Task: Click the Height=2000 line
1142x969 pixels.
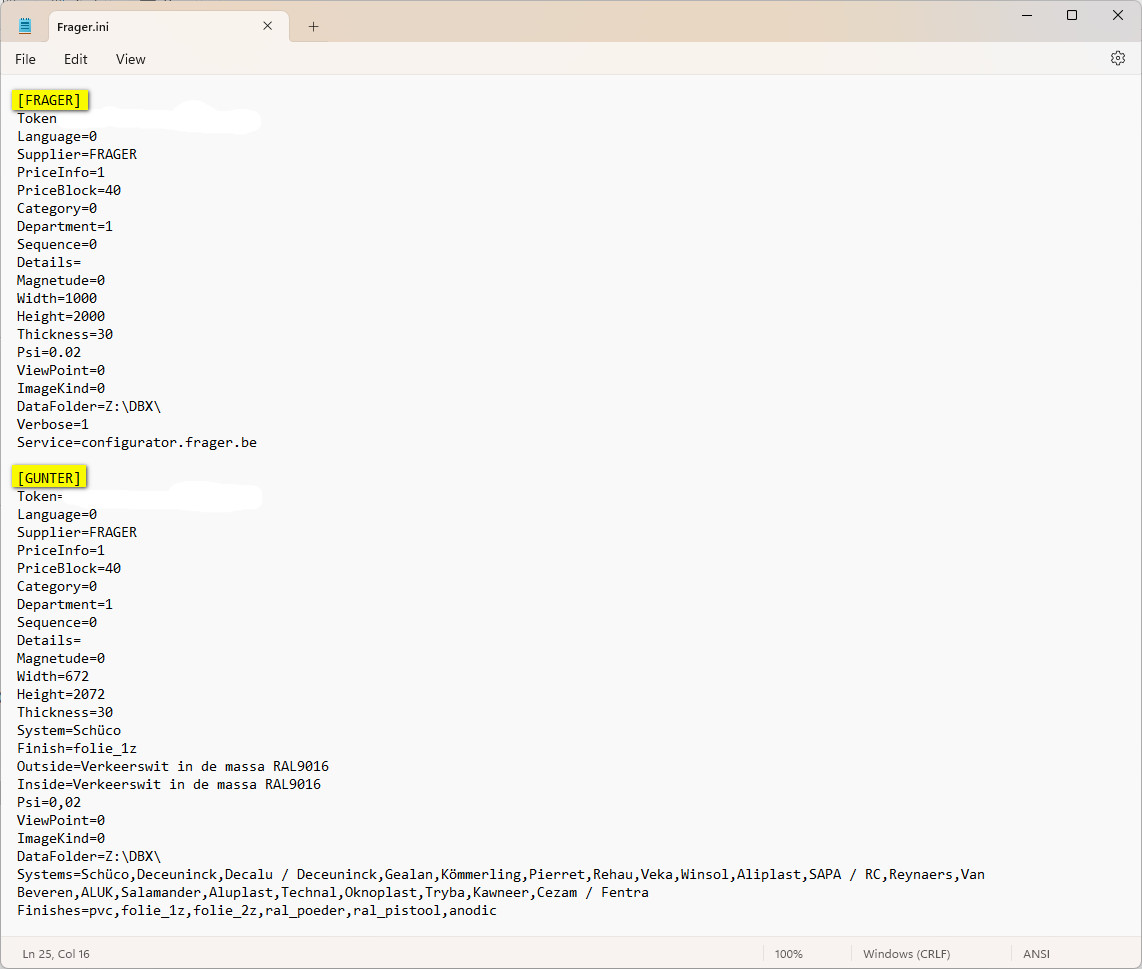Action: click(x=61, y=316)
